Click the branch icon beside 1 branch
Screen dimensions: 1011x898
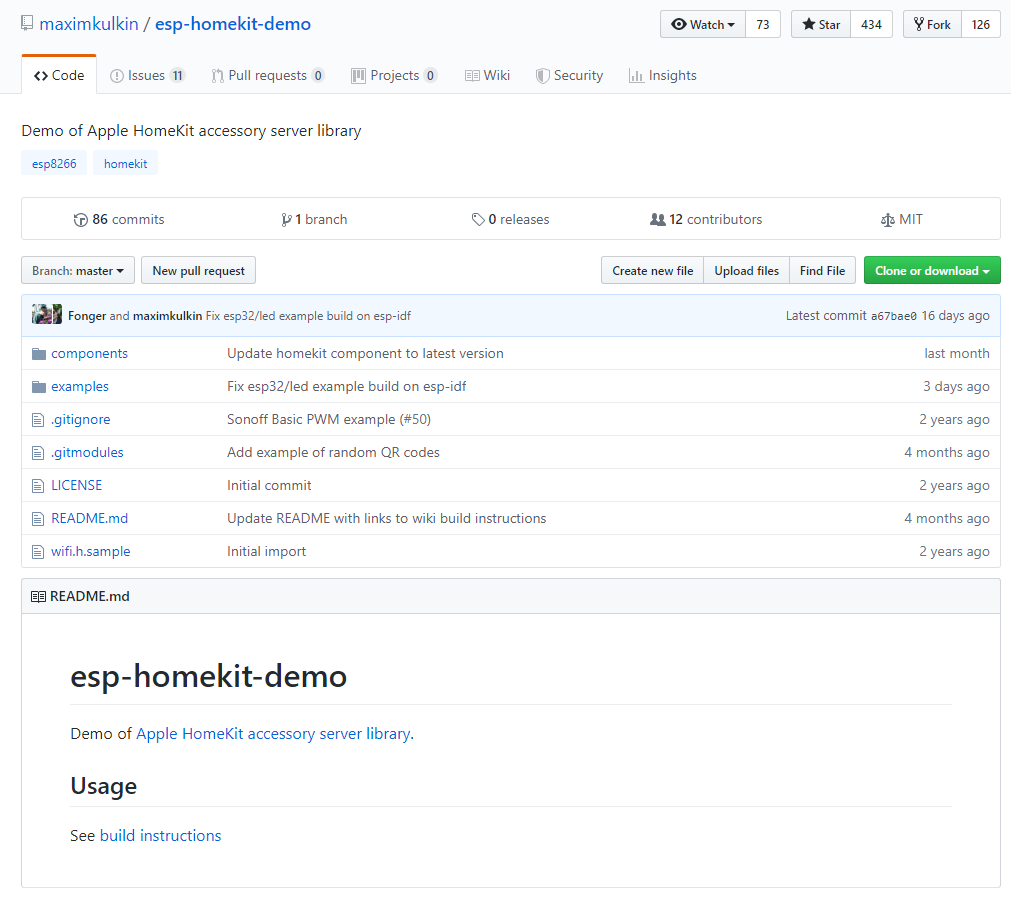click(286, 220)
